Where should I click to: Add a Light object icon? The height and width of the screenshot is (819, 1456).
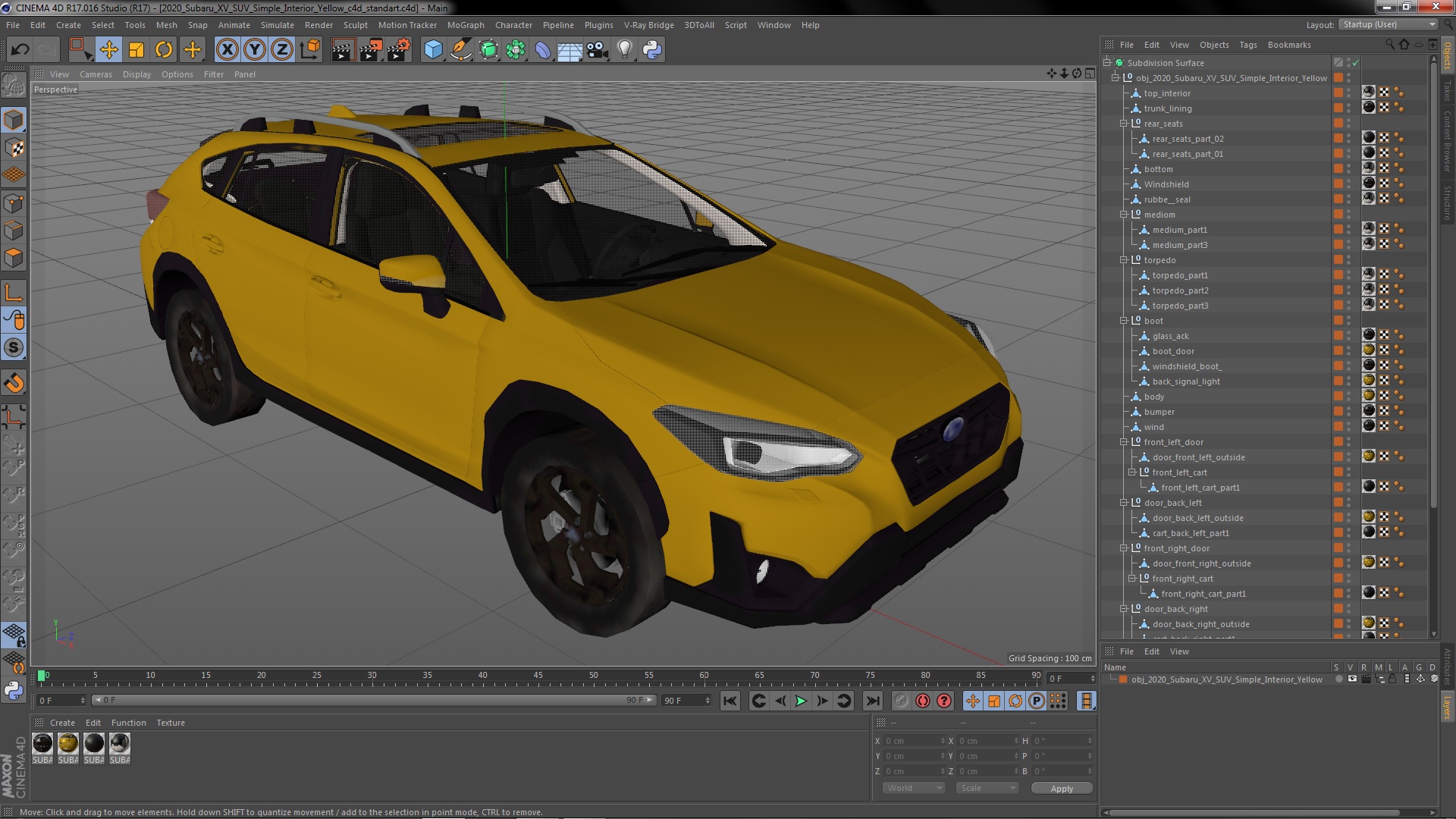pyautogui.click(x=625, y=50)
